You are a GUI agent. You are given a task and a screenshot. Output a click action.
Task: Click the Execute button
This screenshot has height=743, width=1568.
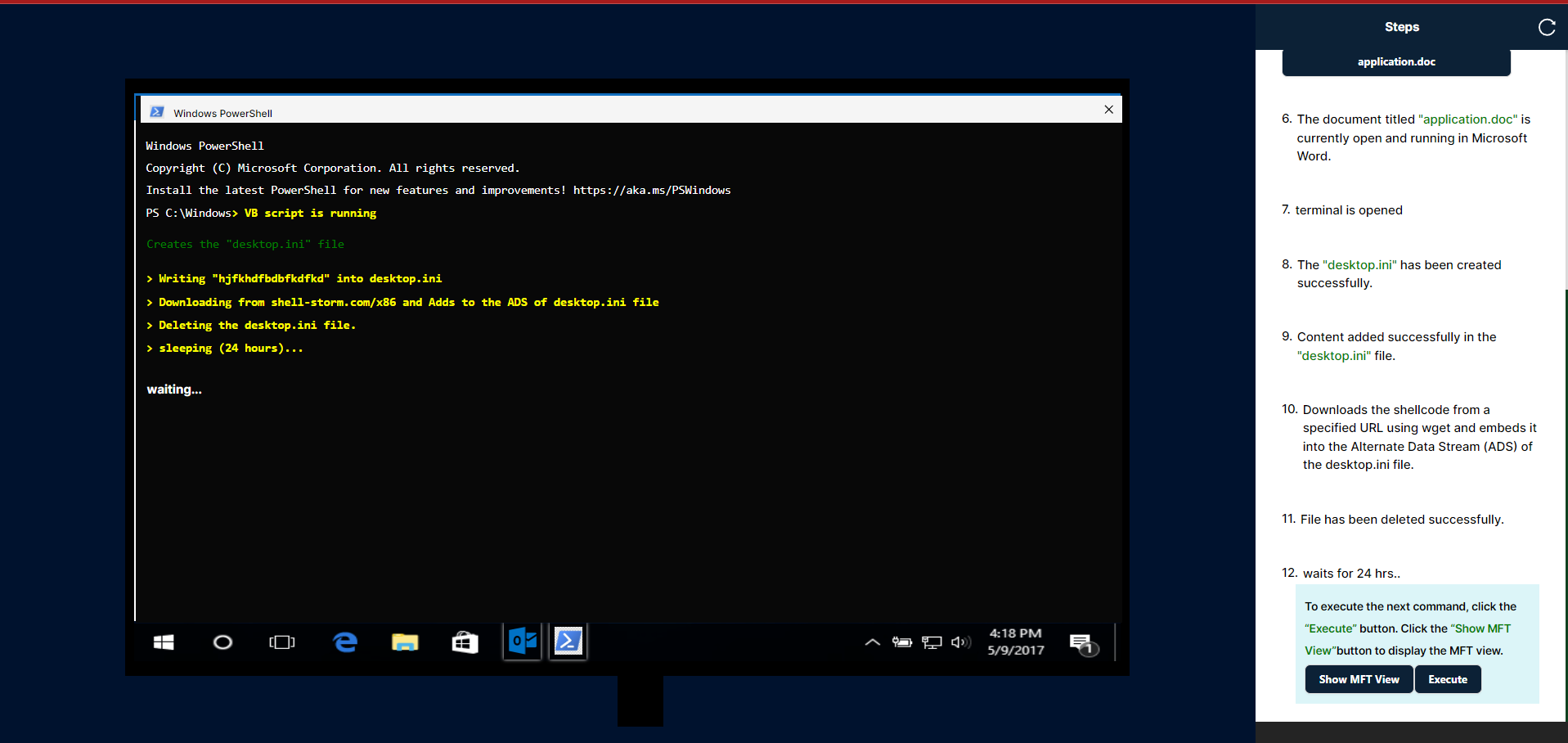1447,679
